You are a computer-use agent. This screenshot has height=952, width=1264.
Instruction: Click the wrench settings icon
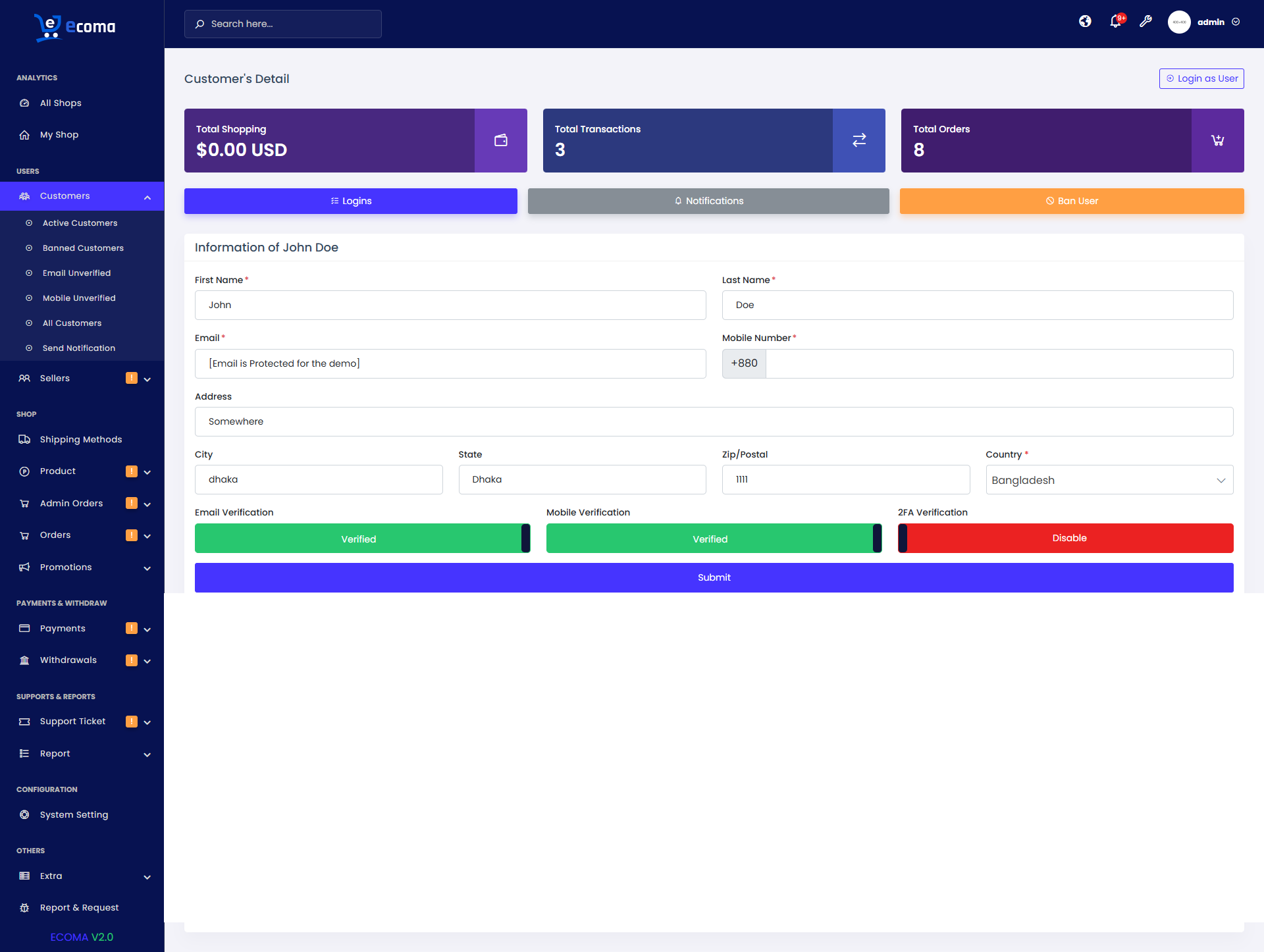[1145, 22]
